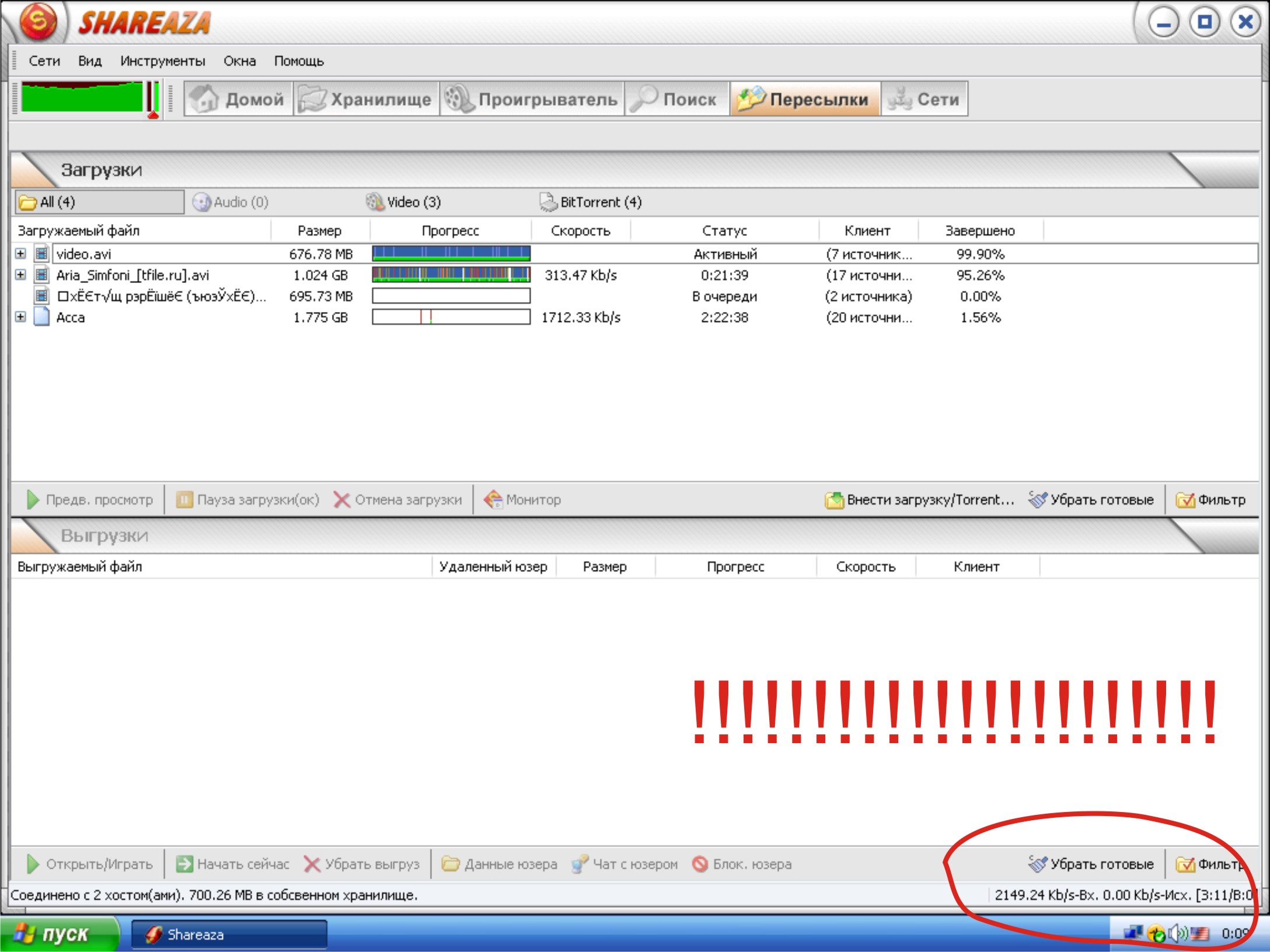Open the Домой home tab icon
1270x952 pixels.
204,99
